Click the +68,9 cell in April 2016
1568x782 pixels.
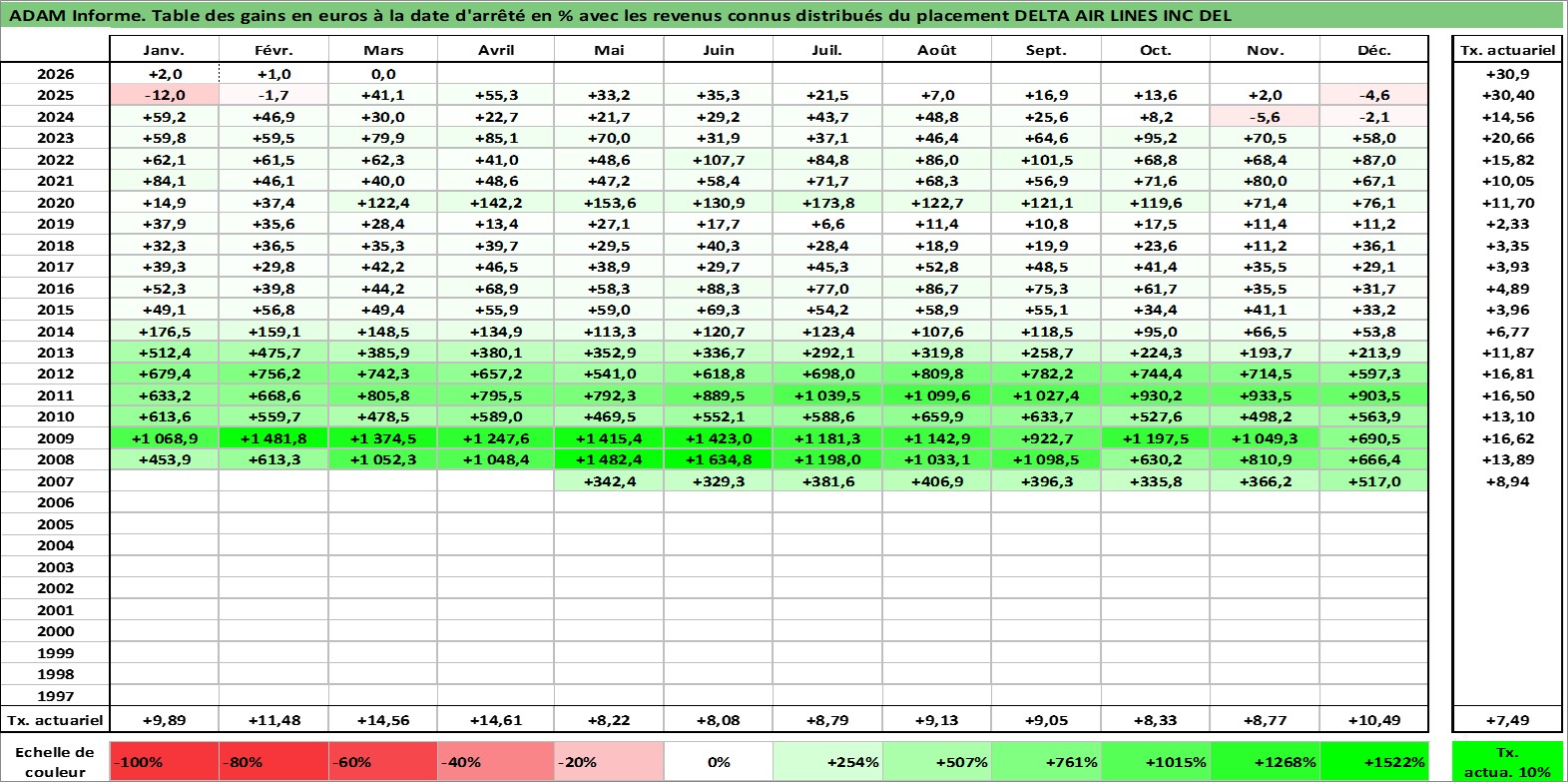(x=496, y=289)
